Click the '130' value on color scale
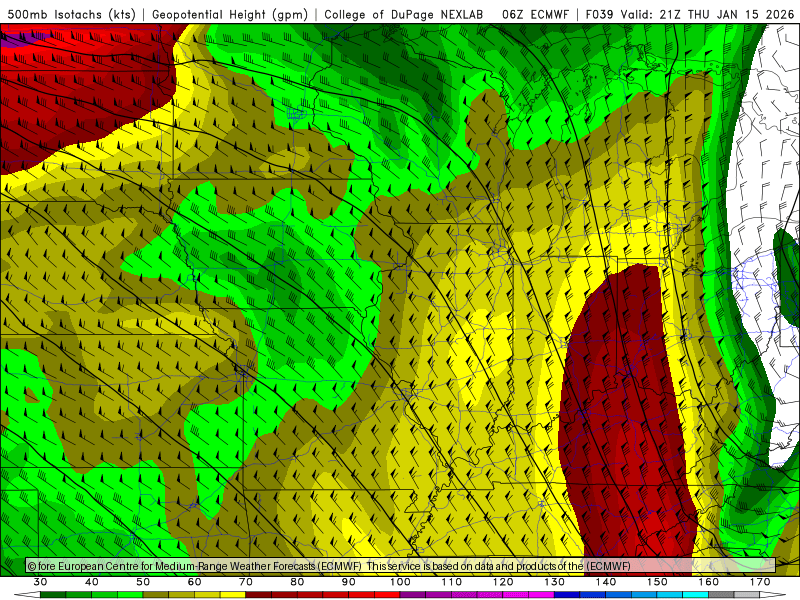The image size is (800, 600). (555, 582)
